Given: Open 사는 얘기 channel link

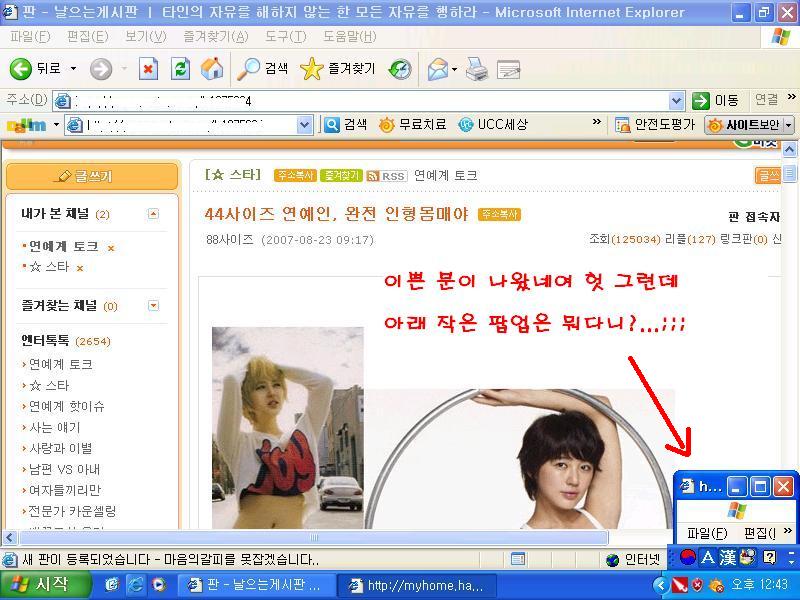Looking at the screenshot, I should pyautogui.click(x=55, y=428).
